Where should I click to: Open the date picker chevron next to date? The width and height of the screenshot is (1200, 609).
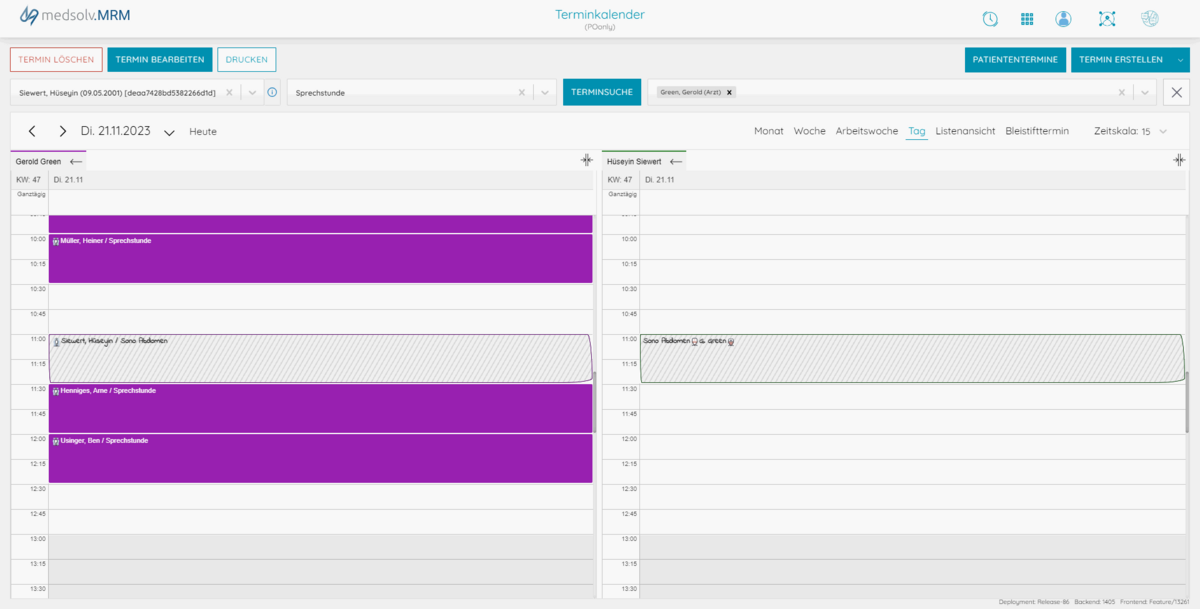(169, 132)
